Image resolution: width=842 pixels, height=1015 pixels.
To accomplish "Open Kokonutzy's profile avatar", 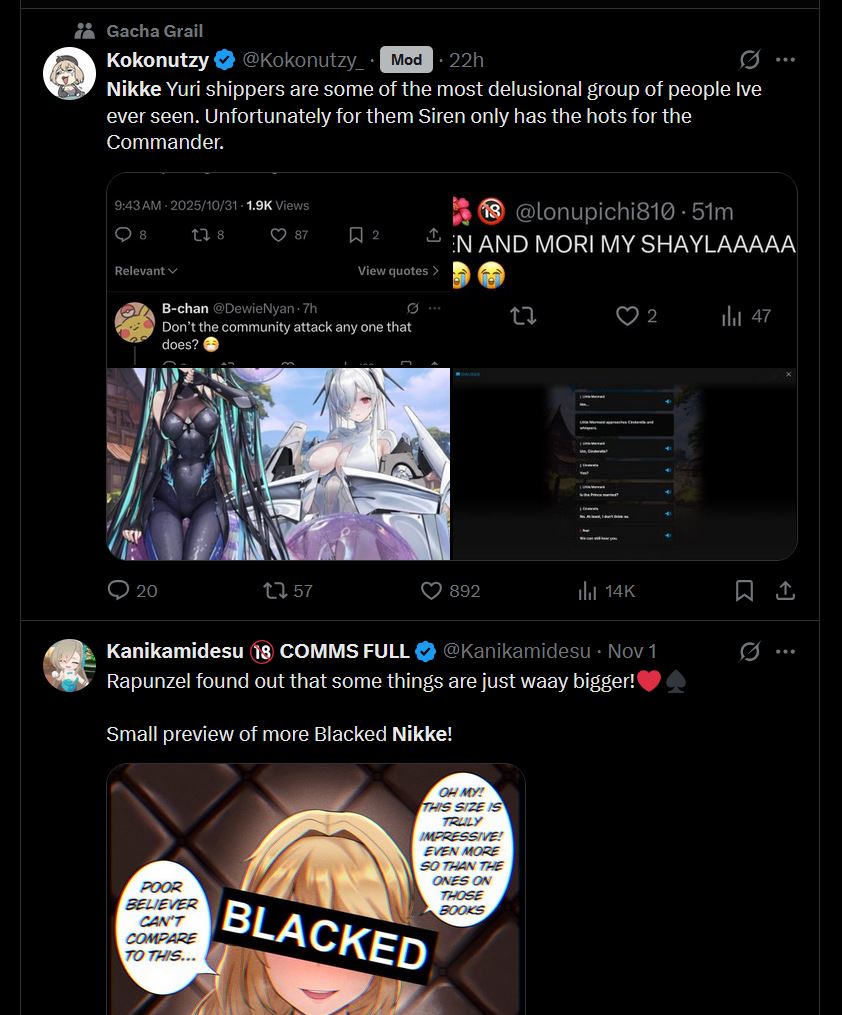I will click(69, 73).
